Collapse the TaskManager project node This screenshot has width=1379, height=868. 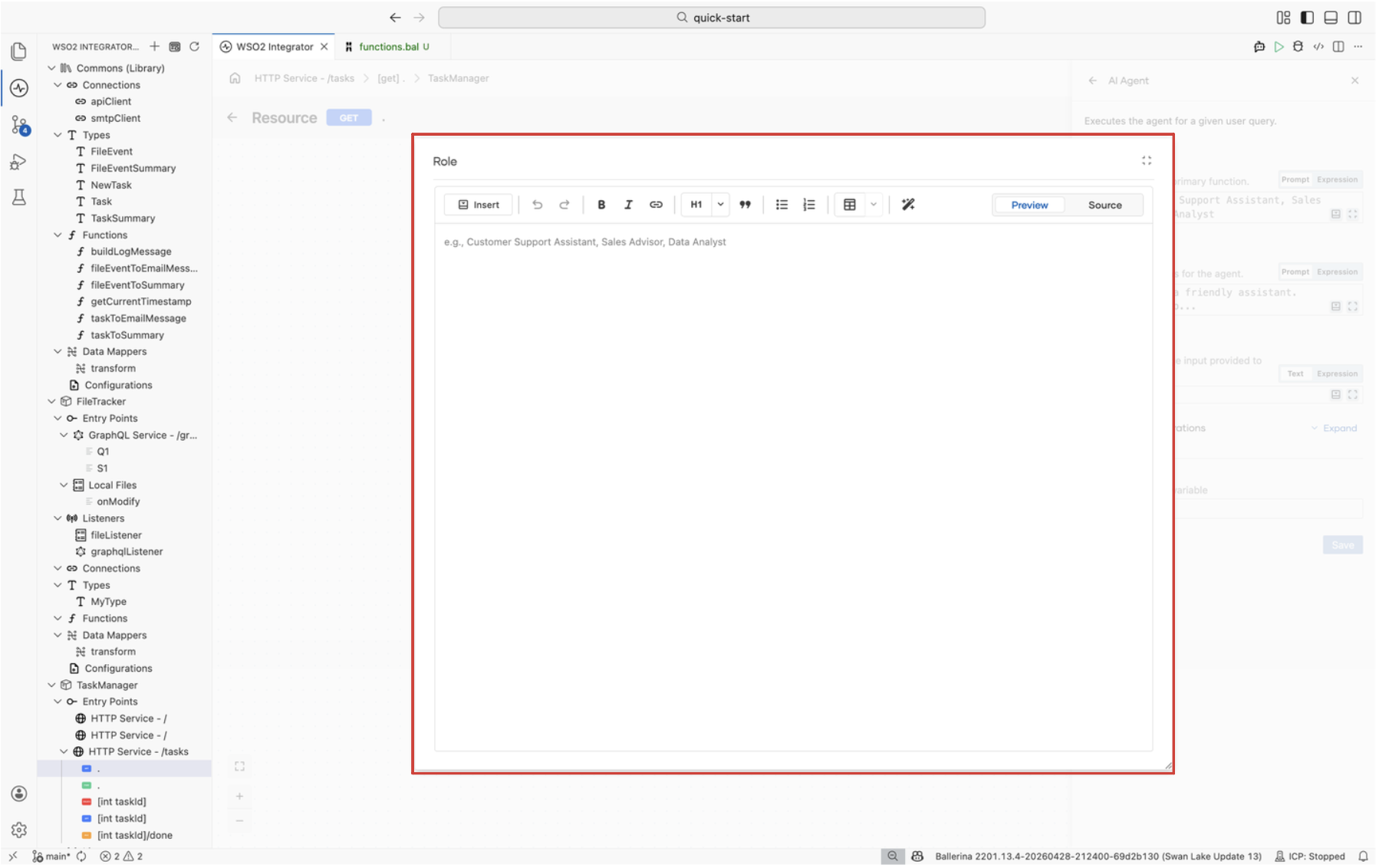pos(52,686)
